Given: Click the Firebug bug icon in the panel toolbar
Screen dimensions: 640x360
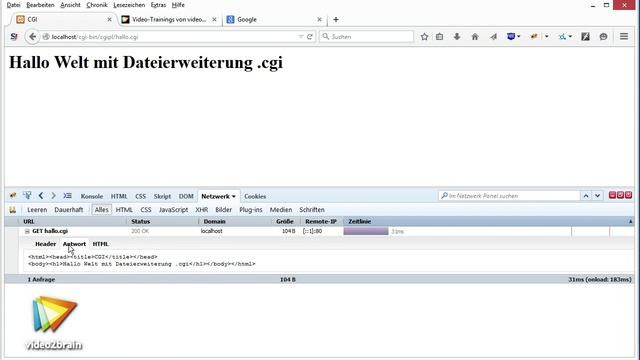Looking at the screenshot, I should 13,196.
